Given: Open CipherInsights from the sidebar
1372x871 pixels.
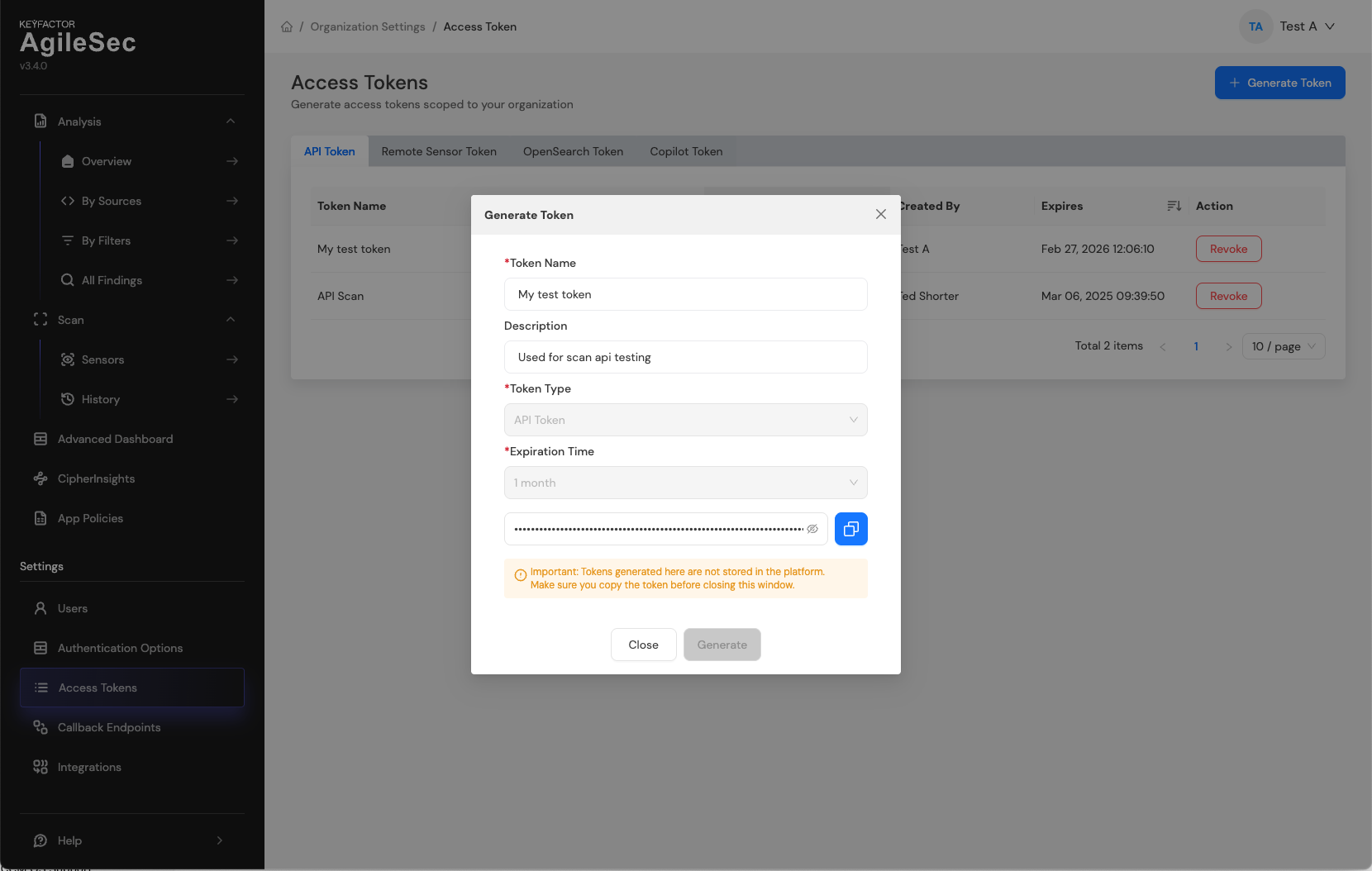Looking at the screenshot, I should click(x=96, y=478).
